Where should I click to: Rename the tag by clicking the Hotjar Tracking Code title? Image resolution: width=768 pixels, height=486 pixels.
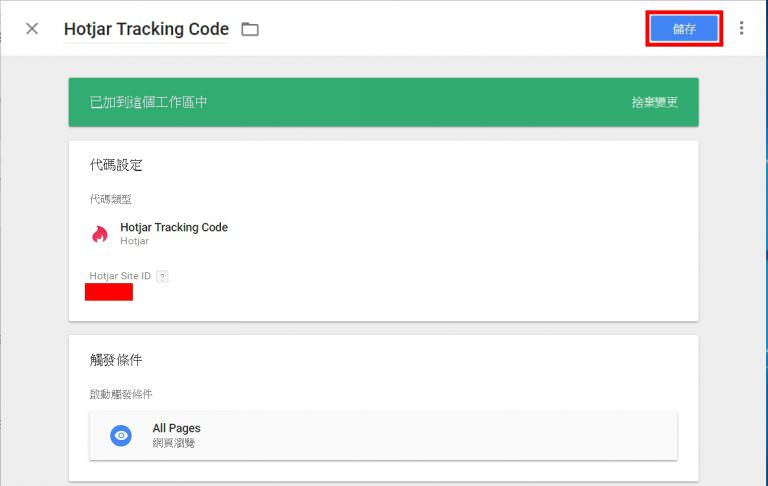(146, 29)
